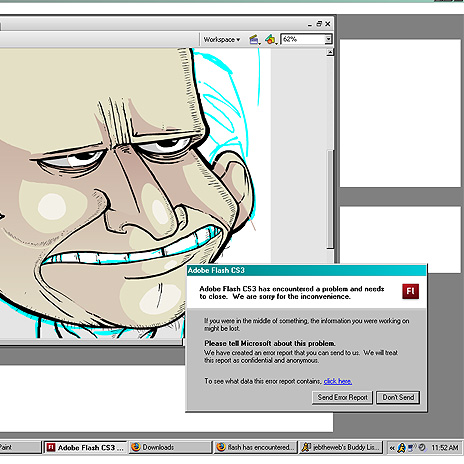Click the AIM running man tray icon

401,448
